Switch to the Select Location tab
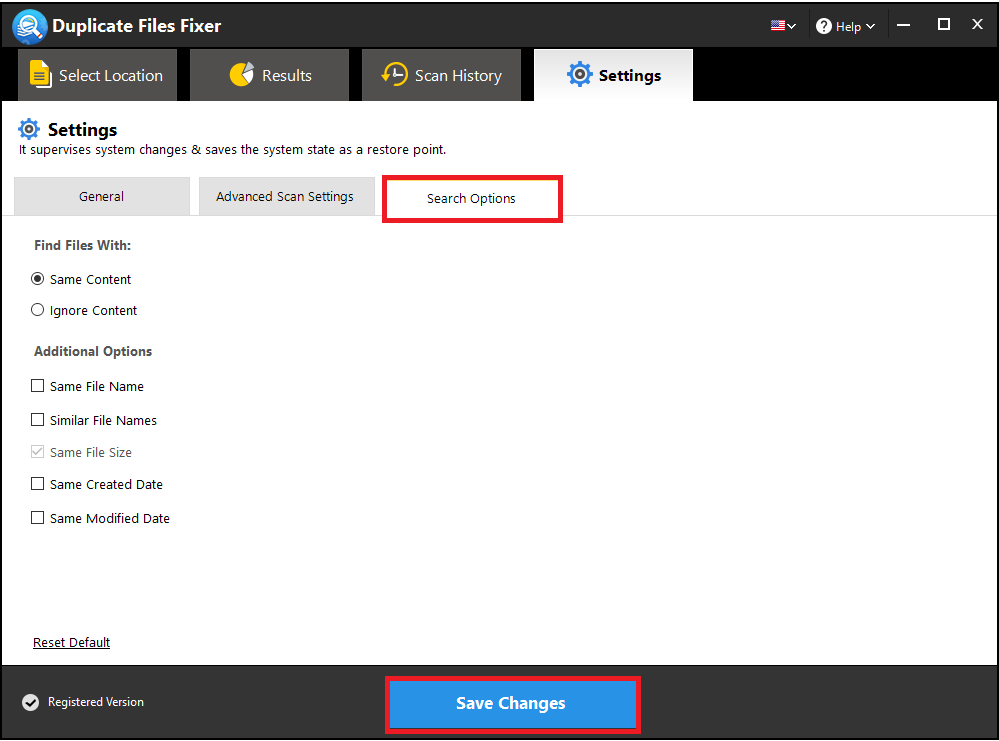 coord(97,75)
